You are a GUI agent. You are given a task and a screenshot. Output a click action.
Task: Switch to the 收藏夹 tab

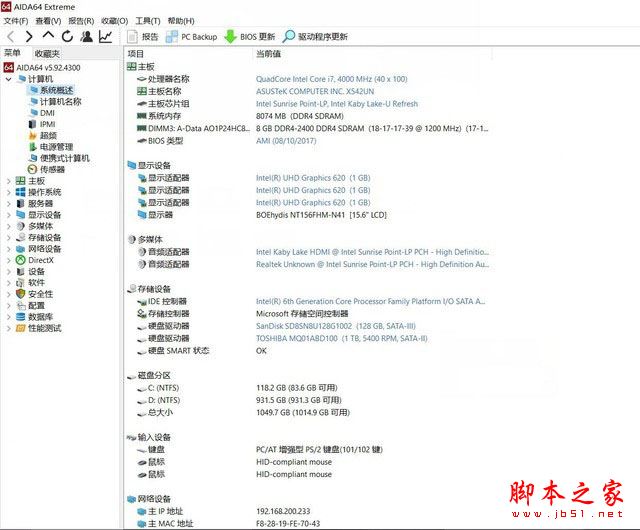coord(47,53)
